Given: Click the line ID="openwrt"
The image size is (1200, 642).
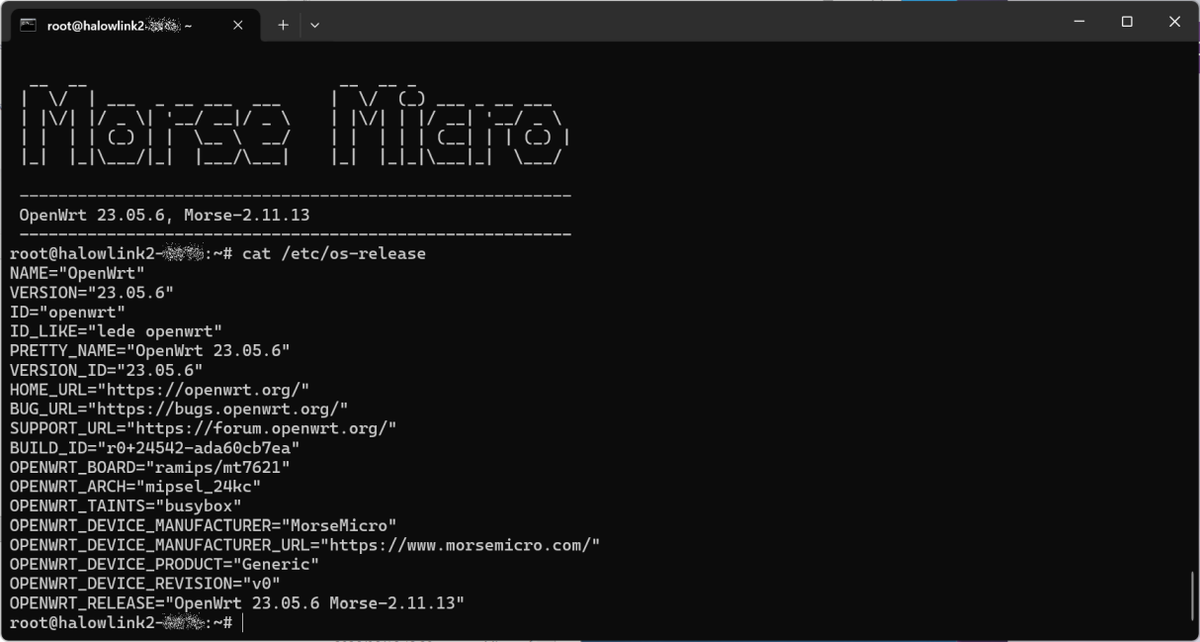Looking at the screenshot, I should [x=68, y=311].
